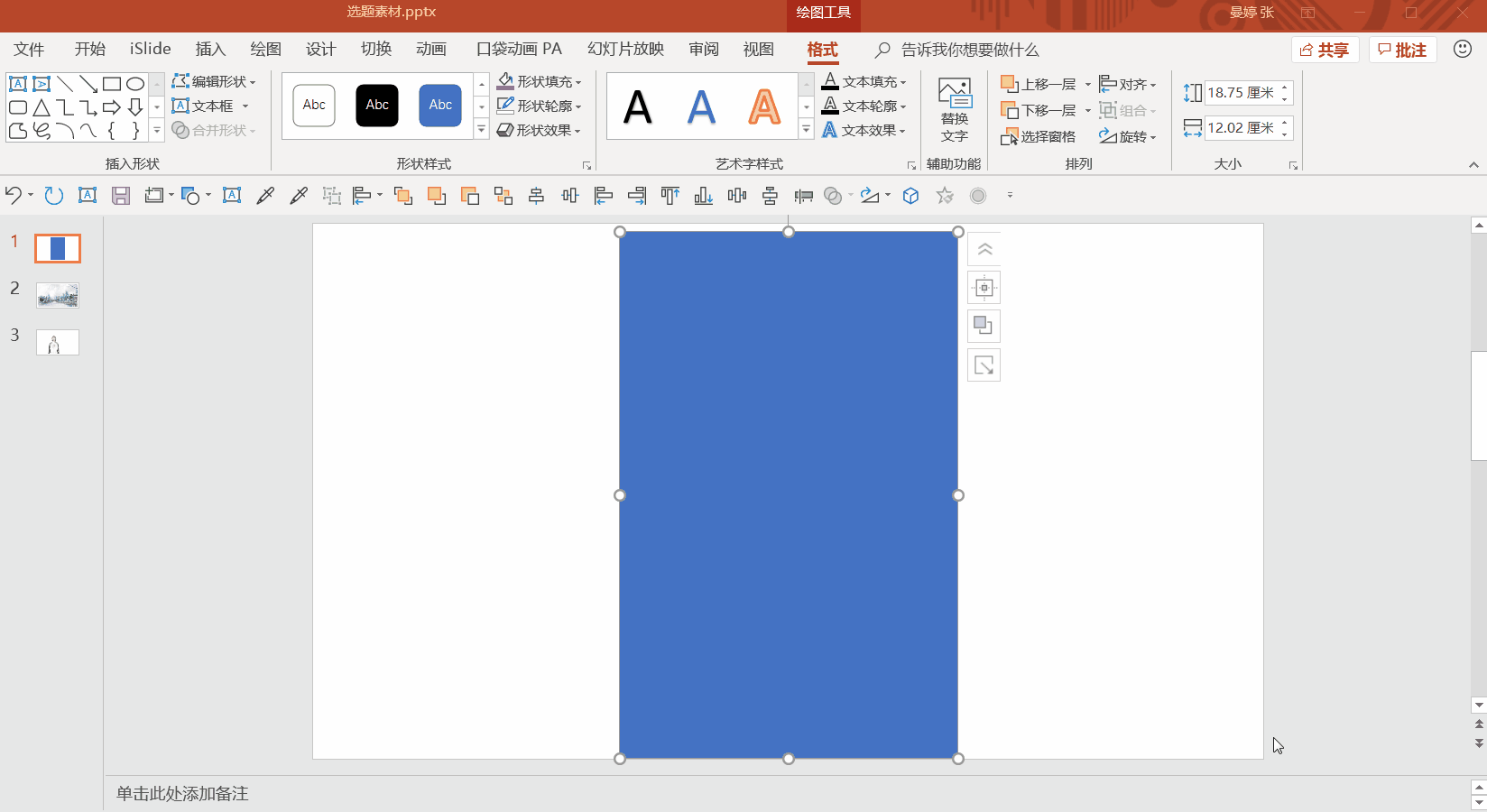Open the File (文件) menu
1487x812 pixels.
pos(29,49)
